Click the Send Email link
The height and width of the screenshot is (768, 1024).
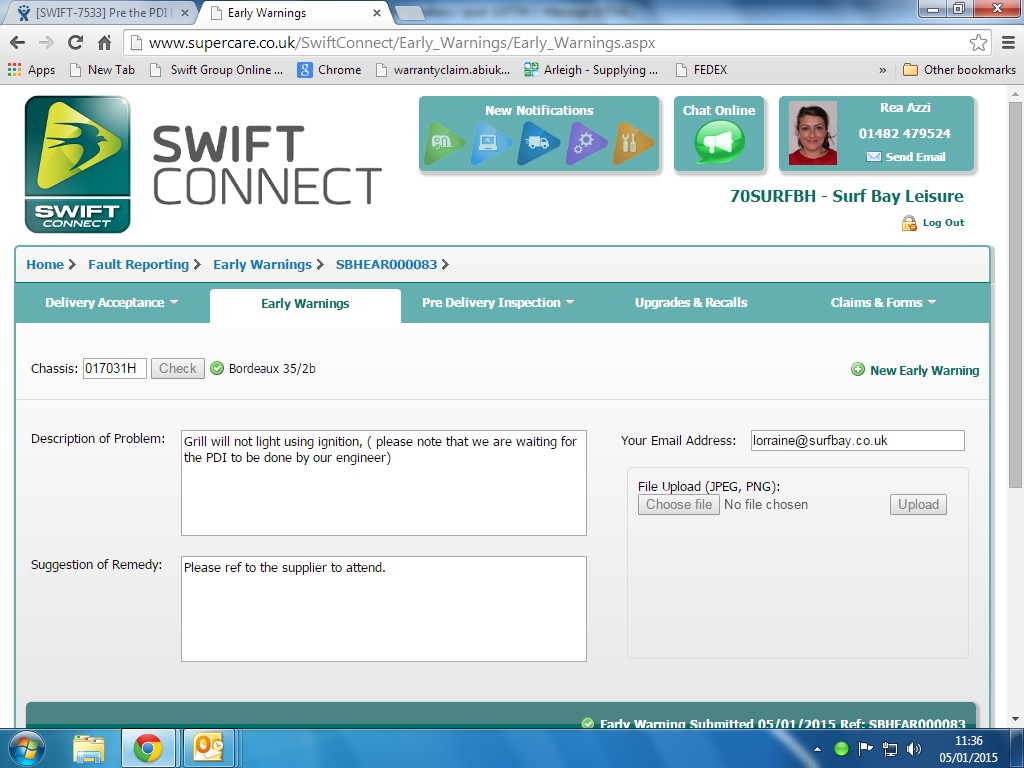(x=915, y=157)
